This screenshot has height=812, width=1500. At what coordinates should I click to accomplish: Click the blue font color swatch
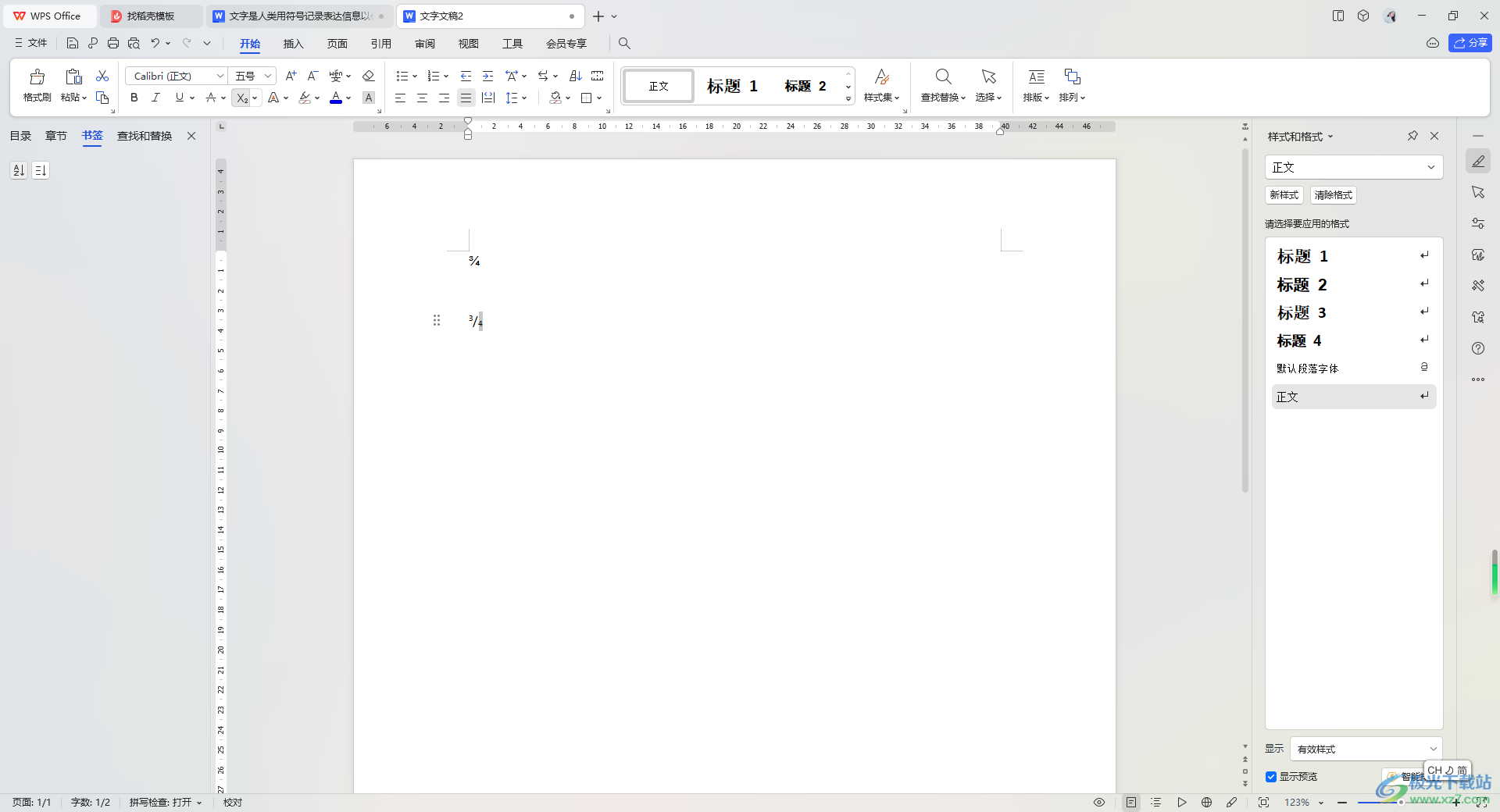pyautogui.click(x=336, y=98)
